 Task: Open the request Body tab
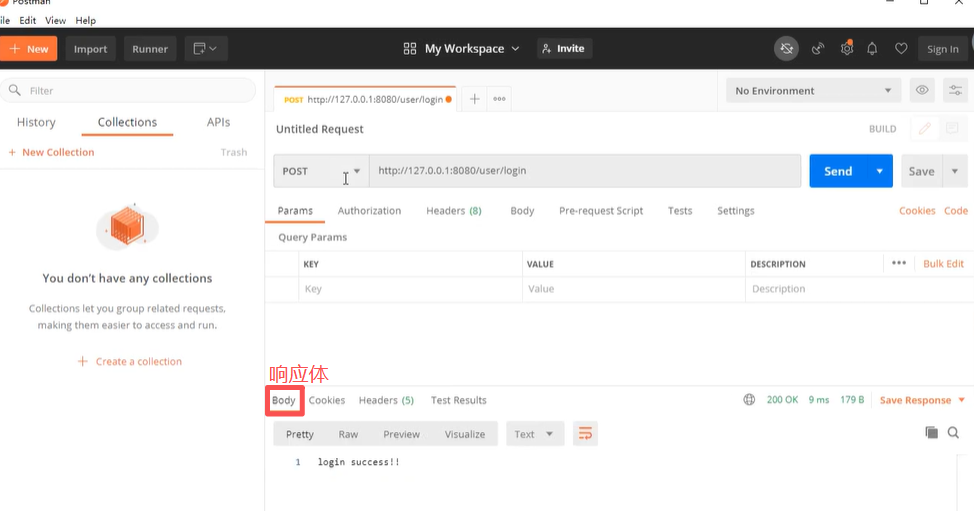click(x=522, y=210)
